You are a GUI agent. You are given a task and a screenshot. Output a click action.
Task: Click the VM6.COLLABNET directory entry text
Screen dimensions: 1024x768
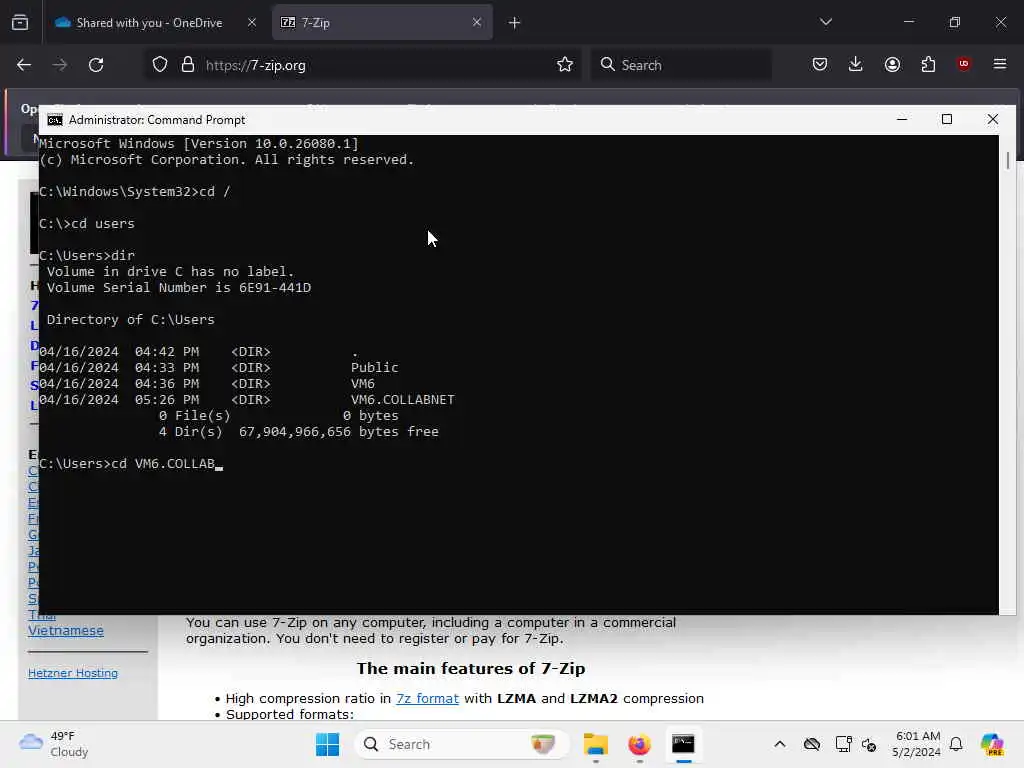[402, 400]
